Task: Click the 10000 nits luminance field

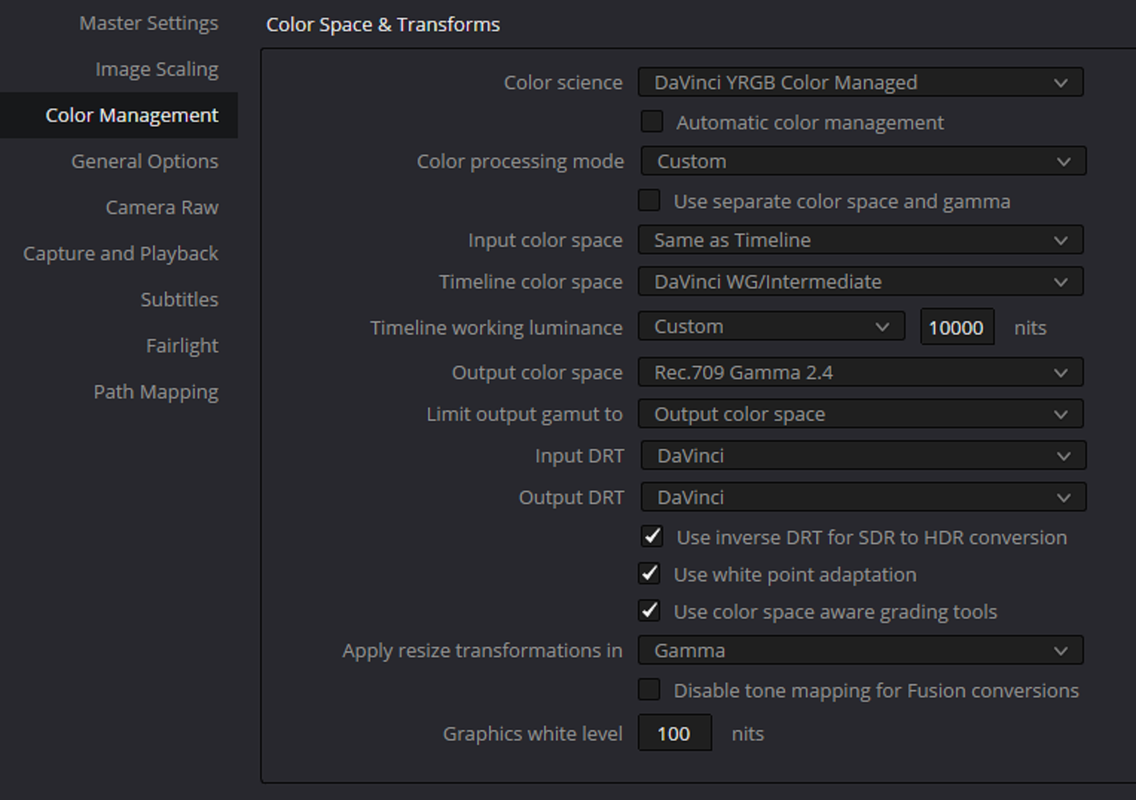Action: coord(957,328)
